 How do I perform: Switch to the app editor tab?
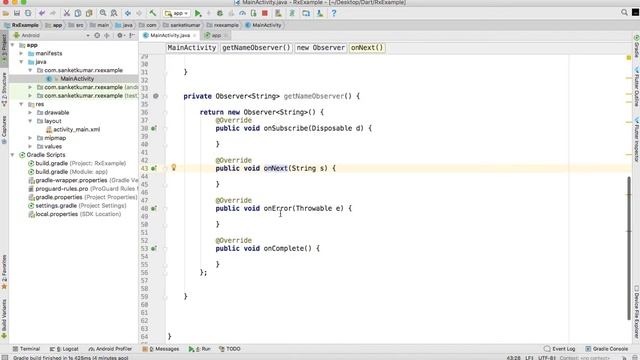[216, 36]
